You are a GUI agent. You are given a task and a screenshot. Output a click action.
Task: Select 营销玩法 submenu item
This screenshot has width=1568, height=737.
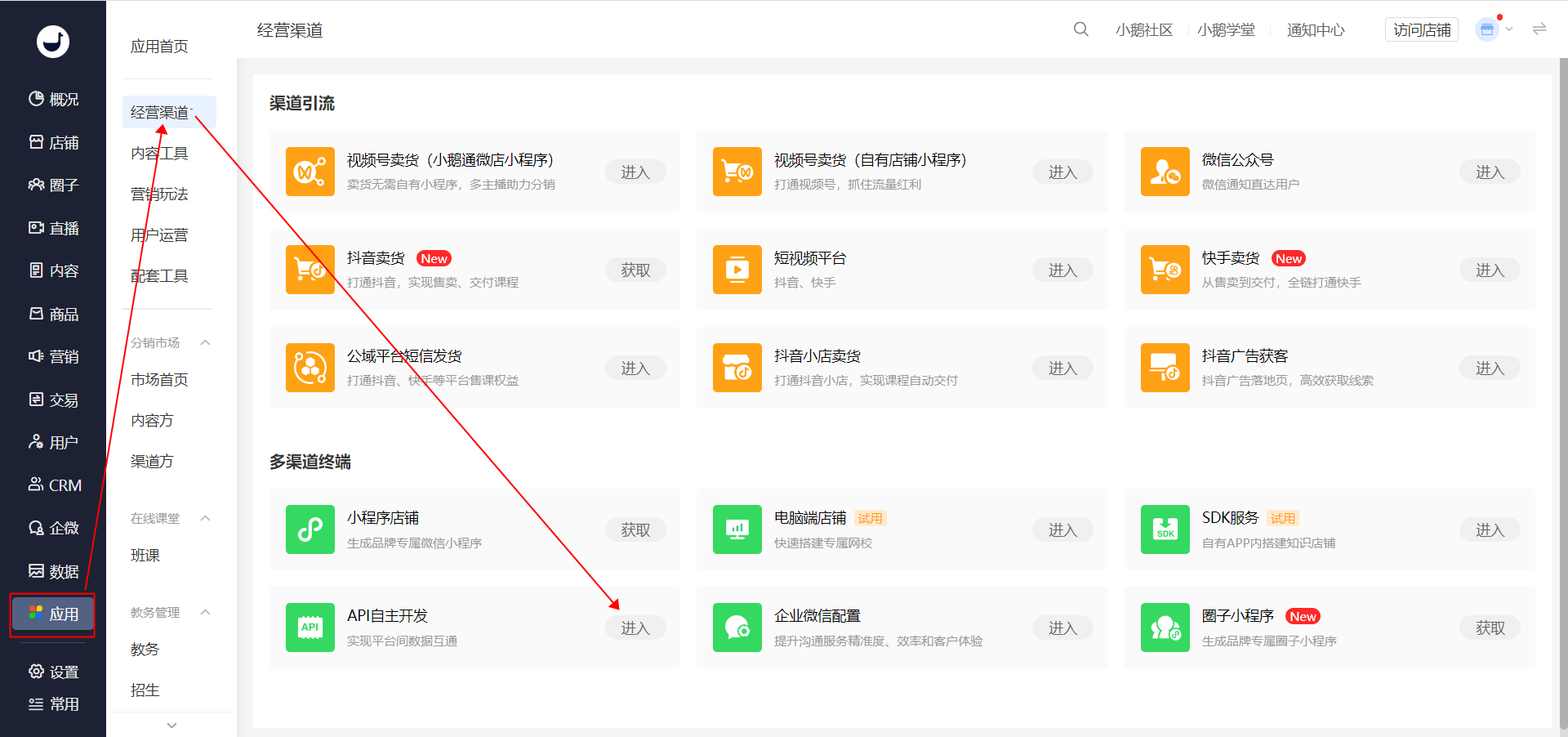(159, 194)
